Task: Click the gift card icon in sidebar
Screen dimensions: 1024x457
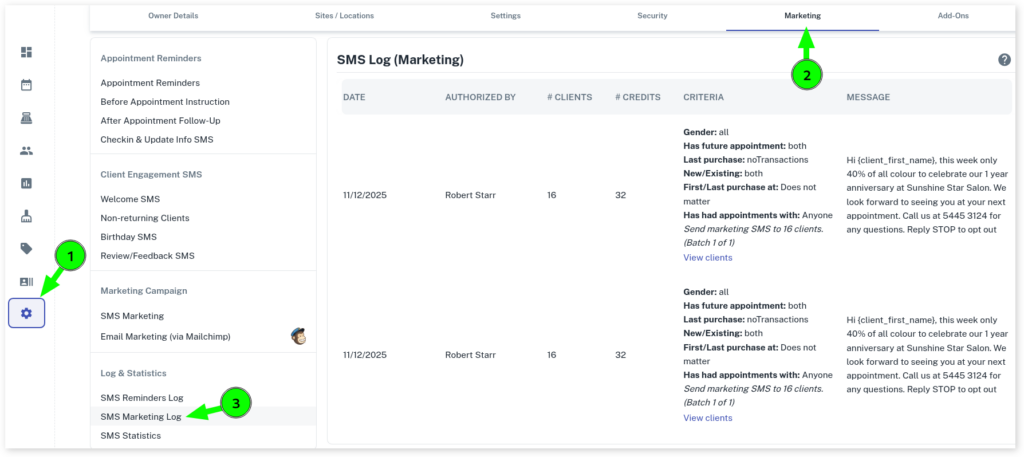Action: [26, 281]
